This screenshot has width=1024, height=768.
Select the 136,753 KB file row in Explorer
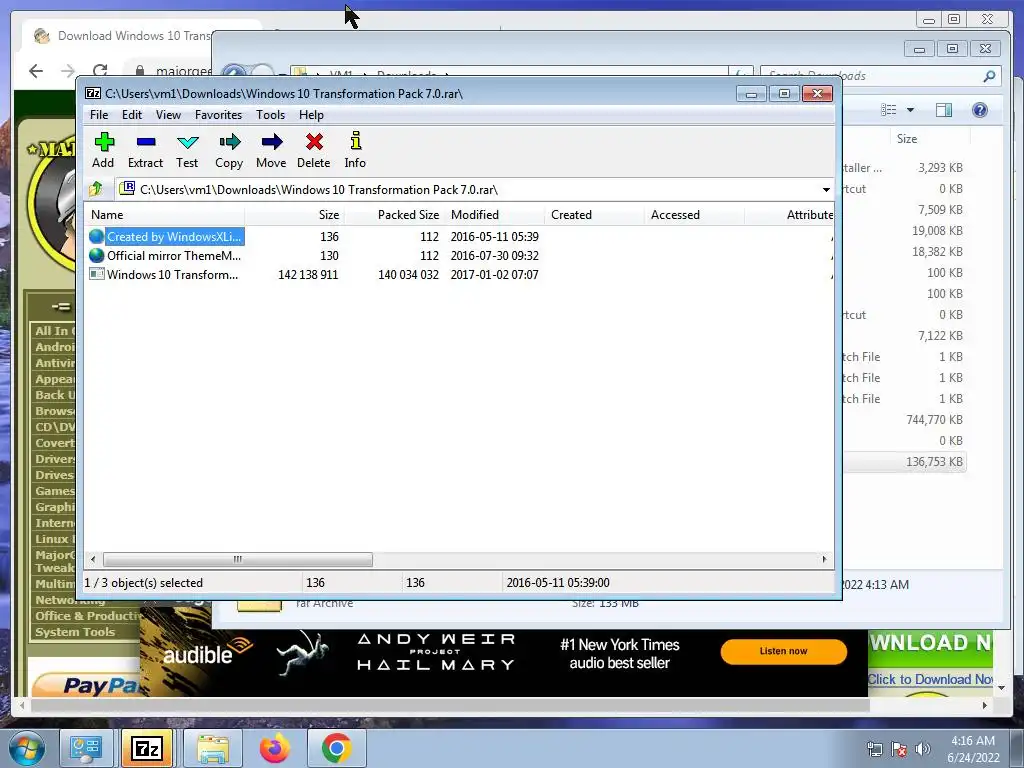pos(904,462)
